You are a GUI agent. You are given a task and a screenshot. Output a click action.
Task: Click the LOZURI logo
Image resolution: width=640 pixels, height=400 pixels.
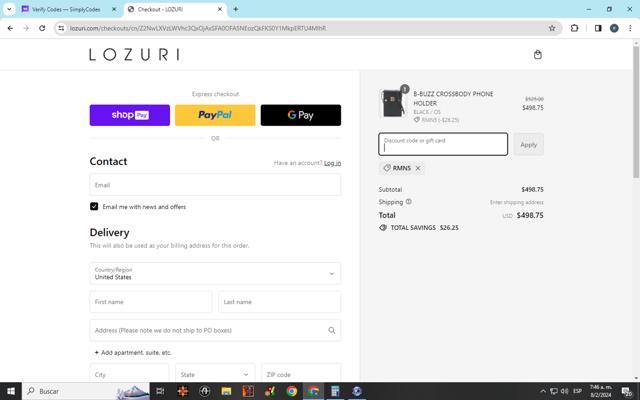[134, 54]
